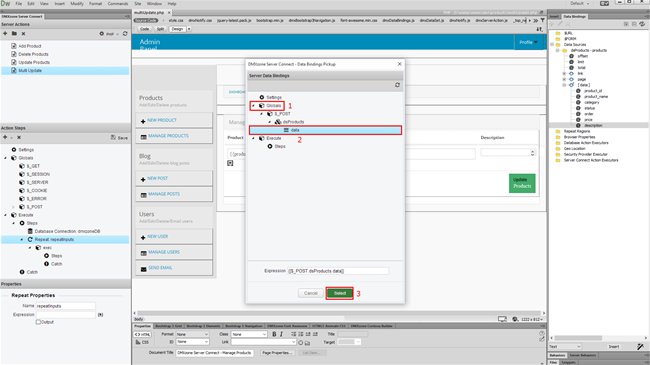This screenshot has height=365, width=650.
Task: Open the NEW PRODUCT link
Action: pos(162,120)
